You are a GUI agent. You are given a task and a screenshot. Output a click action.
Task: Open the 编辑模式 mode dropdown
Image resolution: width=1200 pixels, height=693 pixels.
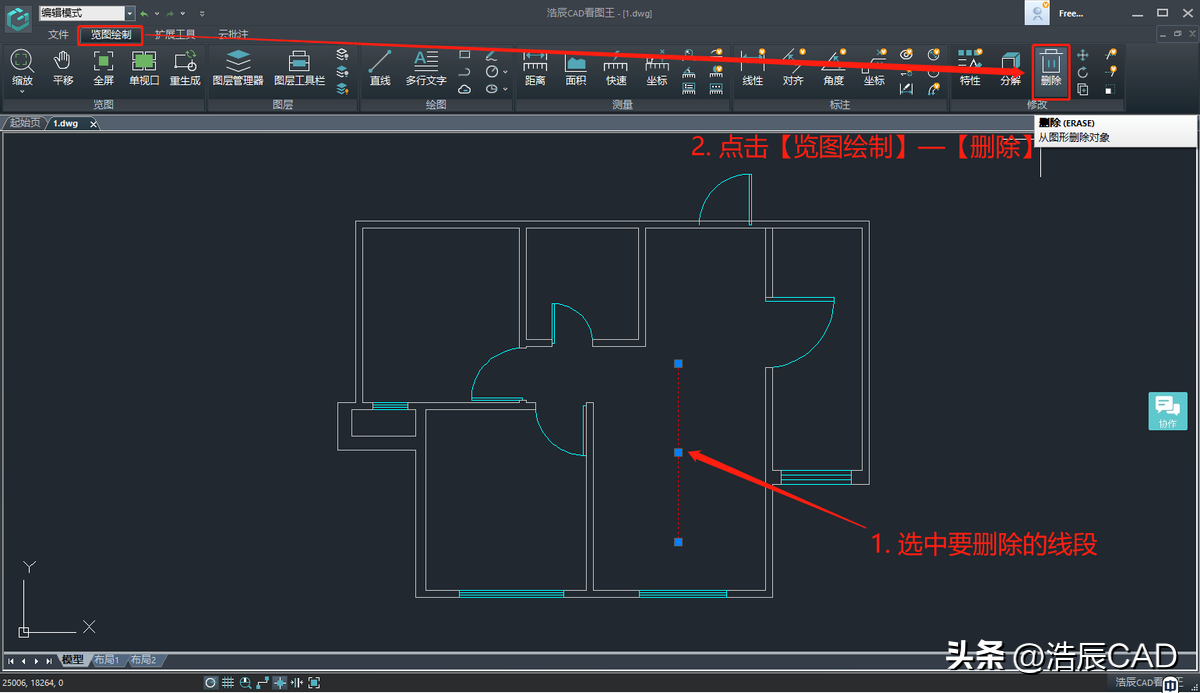point(130,13)
